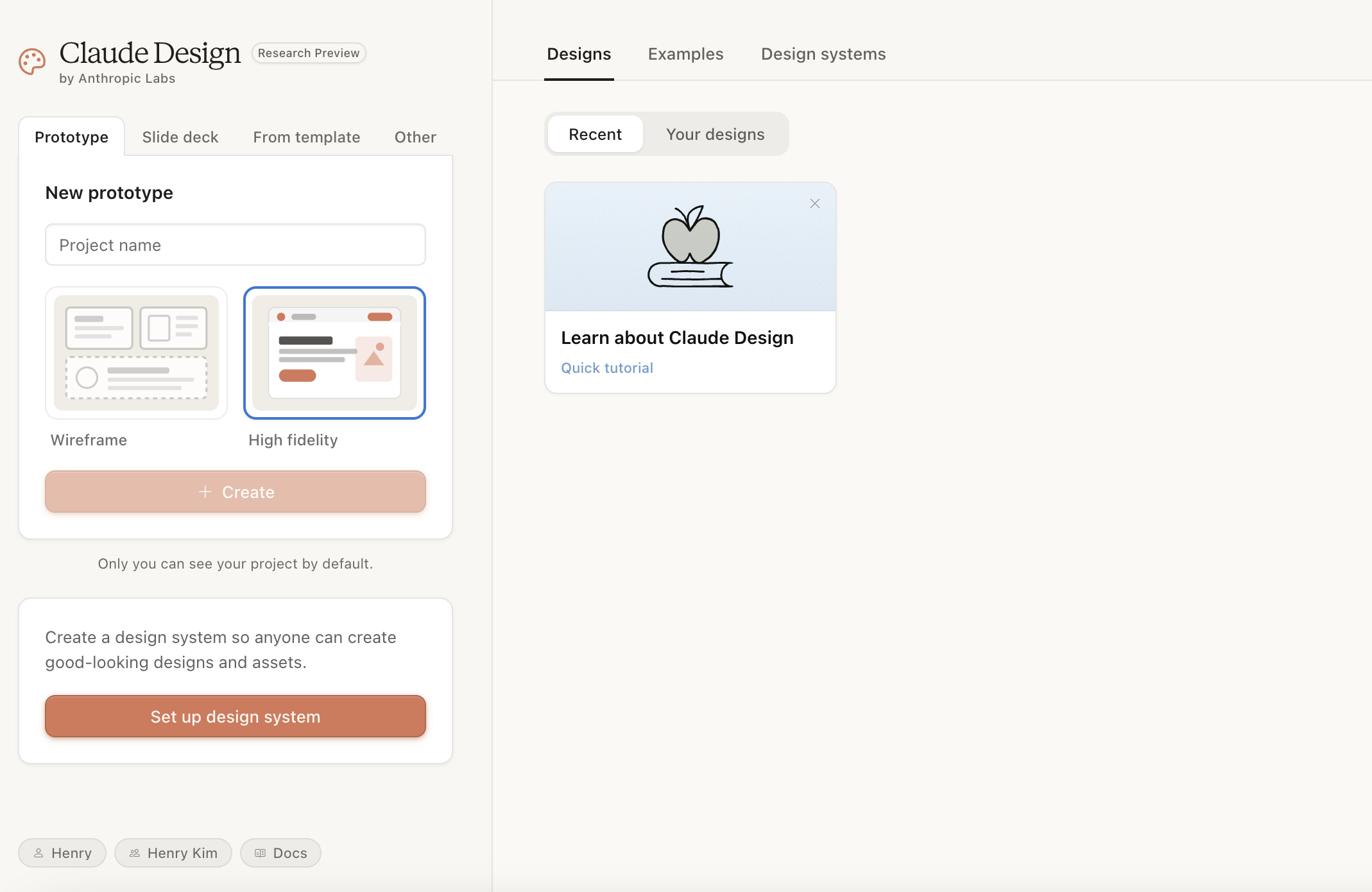Click the plus icon on the Create button
Viewport: 1372px width, 892px height.
click(205, 492)
